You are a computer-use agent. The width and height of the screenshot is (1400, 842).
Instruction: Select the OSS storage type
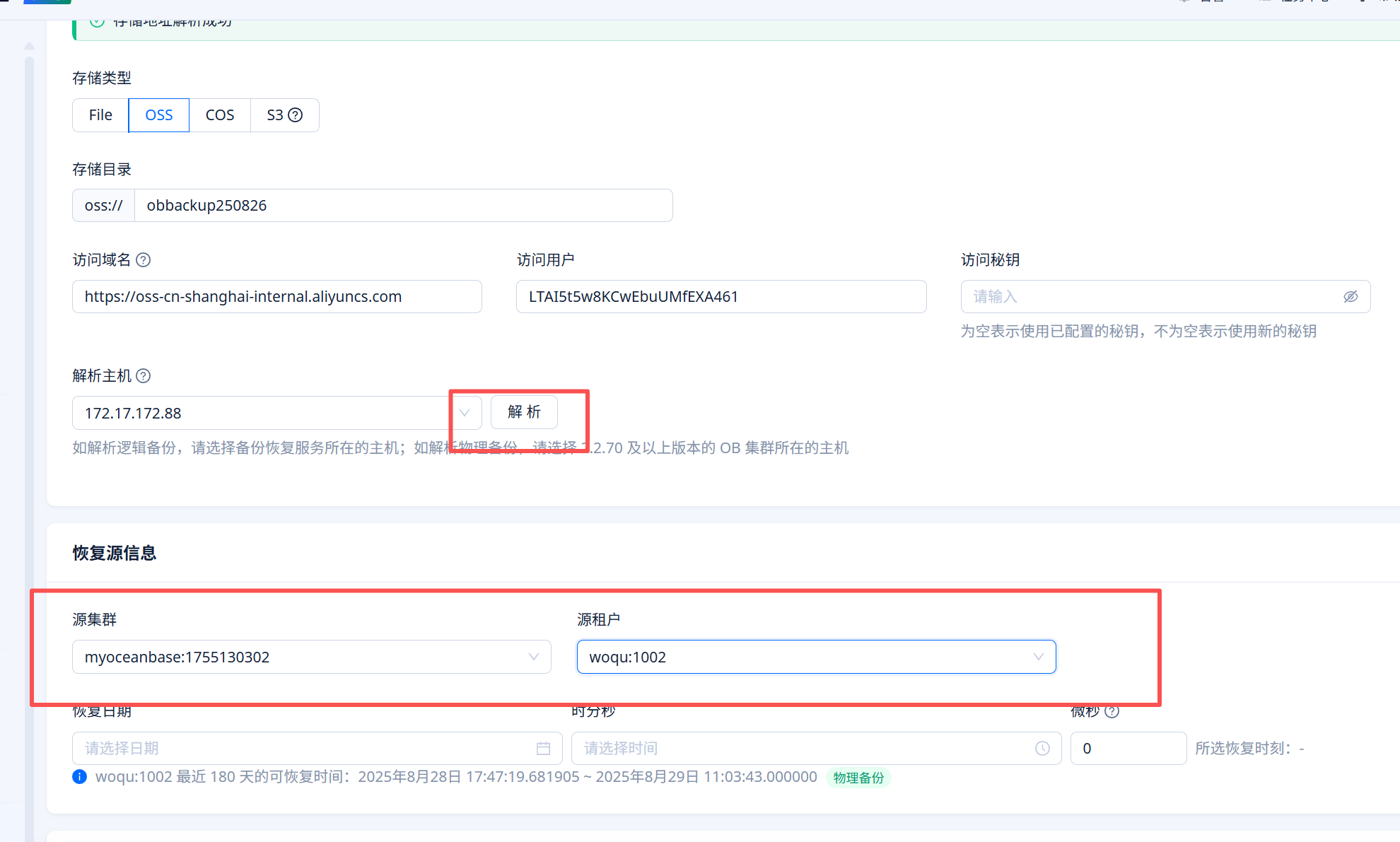click(159, 115)
